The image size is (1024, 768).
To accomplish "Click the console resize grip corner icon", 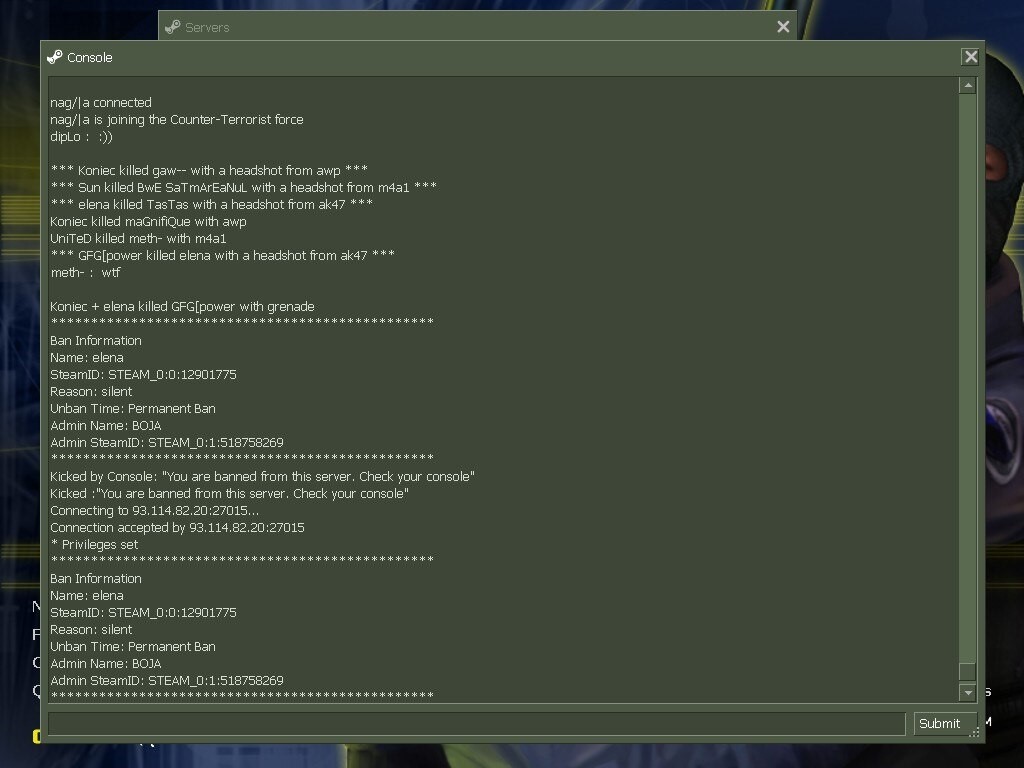I will 974,733.
